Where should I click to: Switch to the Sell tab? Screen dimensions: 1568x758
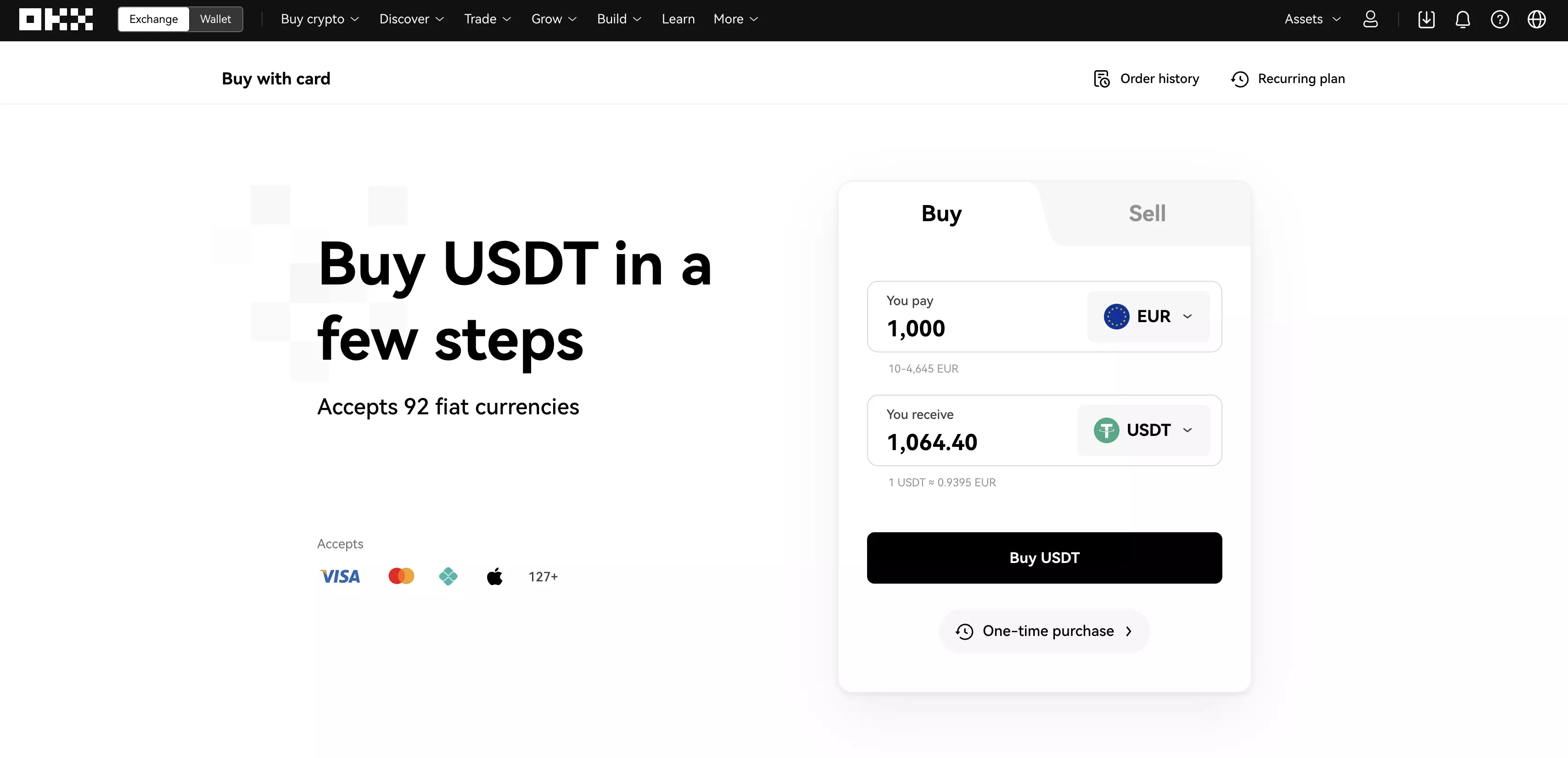[1147, 213]
